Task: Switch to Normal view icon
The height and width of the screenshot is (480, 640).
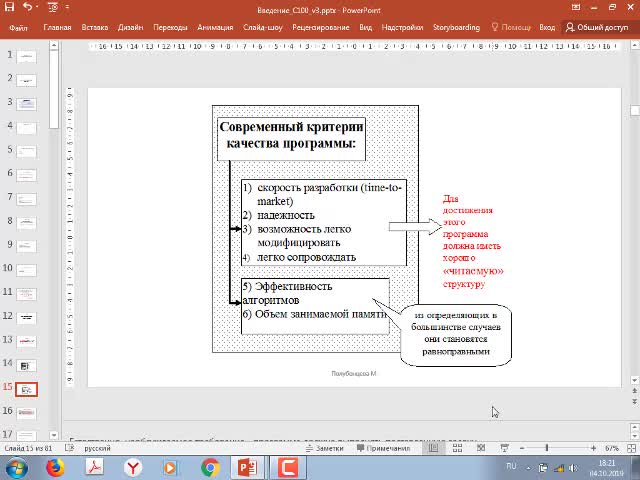Action: click(433, 448)
